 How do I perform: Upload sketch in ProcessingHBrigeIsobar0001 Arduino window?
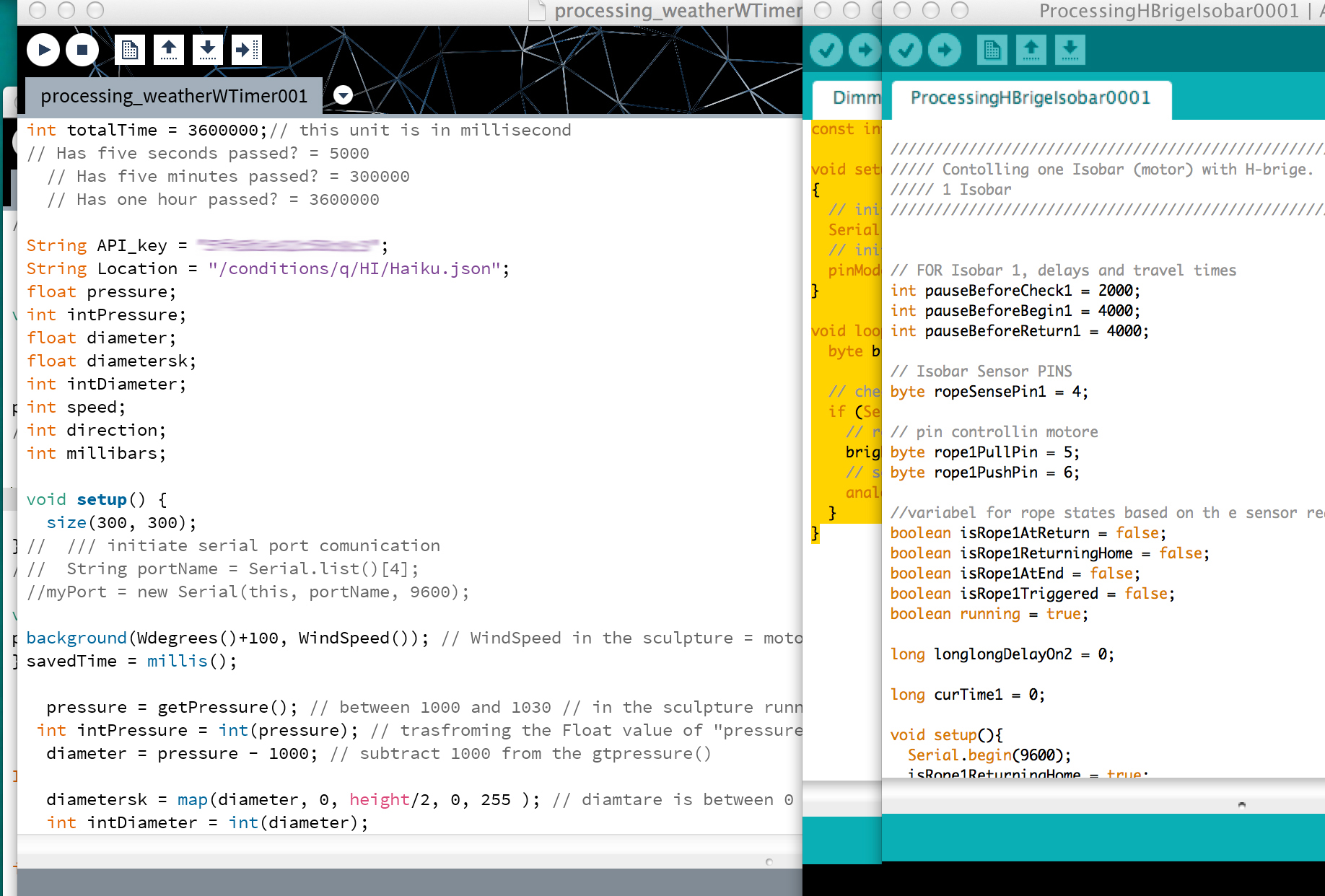[x=945, y=50]
